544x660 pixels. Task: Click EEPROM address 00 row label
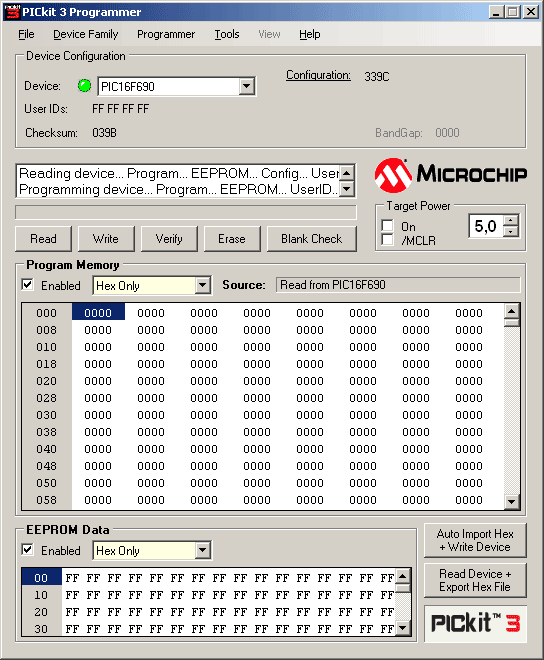(x=41, y=578)
